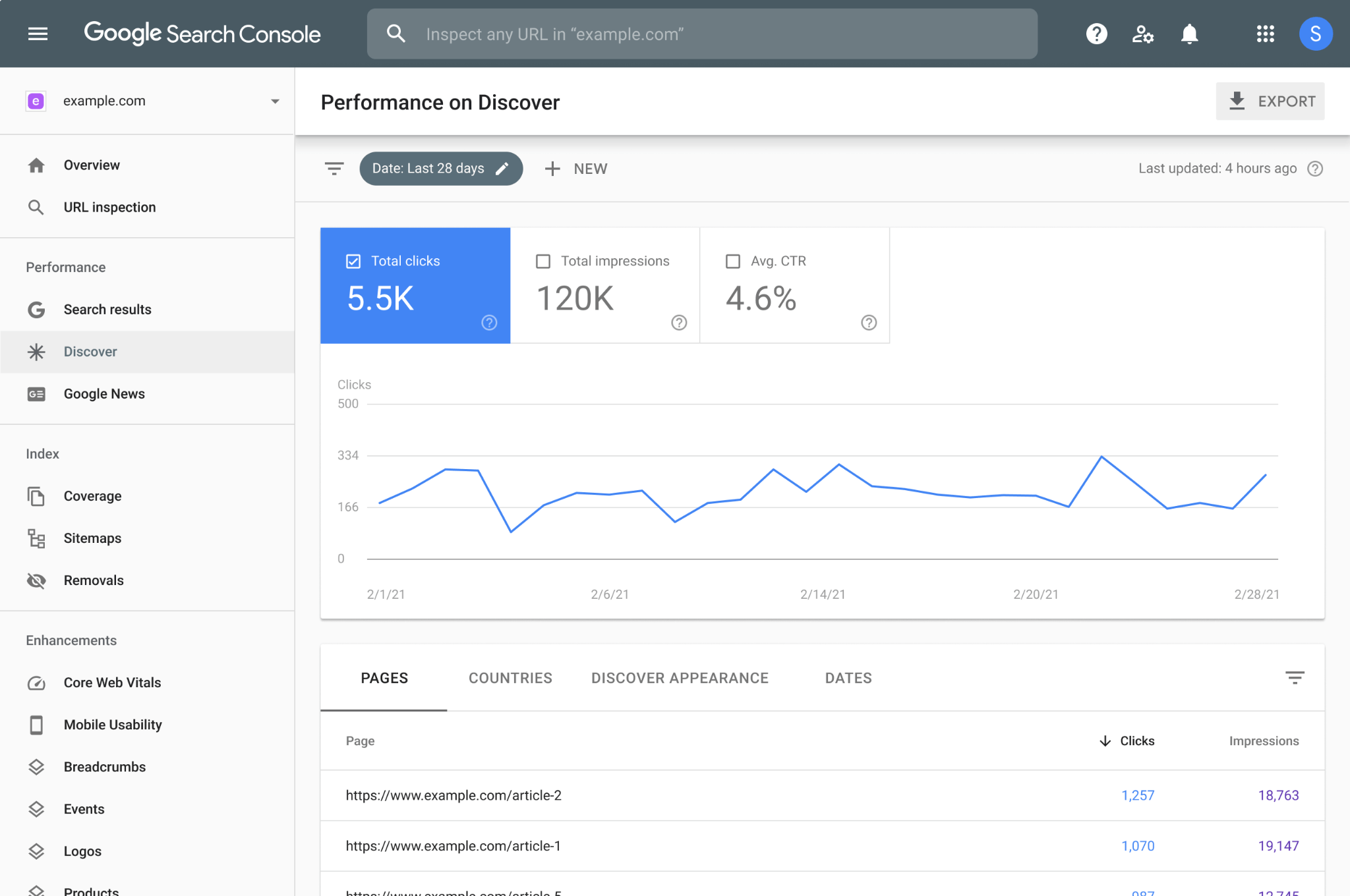Toggle the Total impressions checkbox

coord(543,261)
